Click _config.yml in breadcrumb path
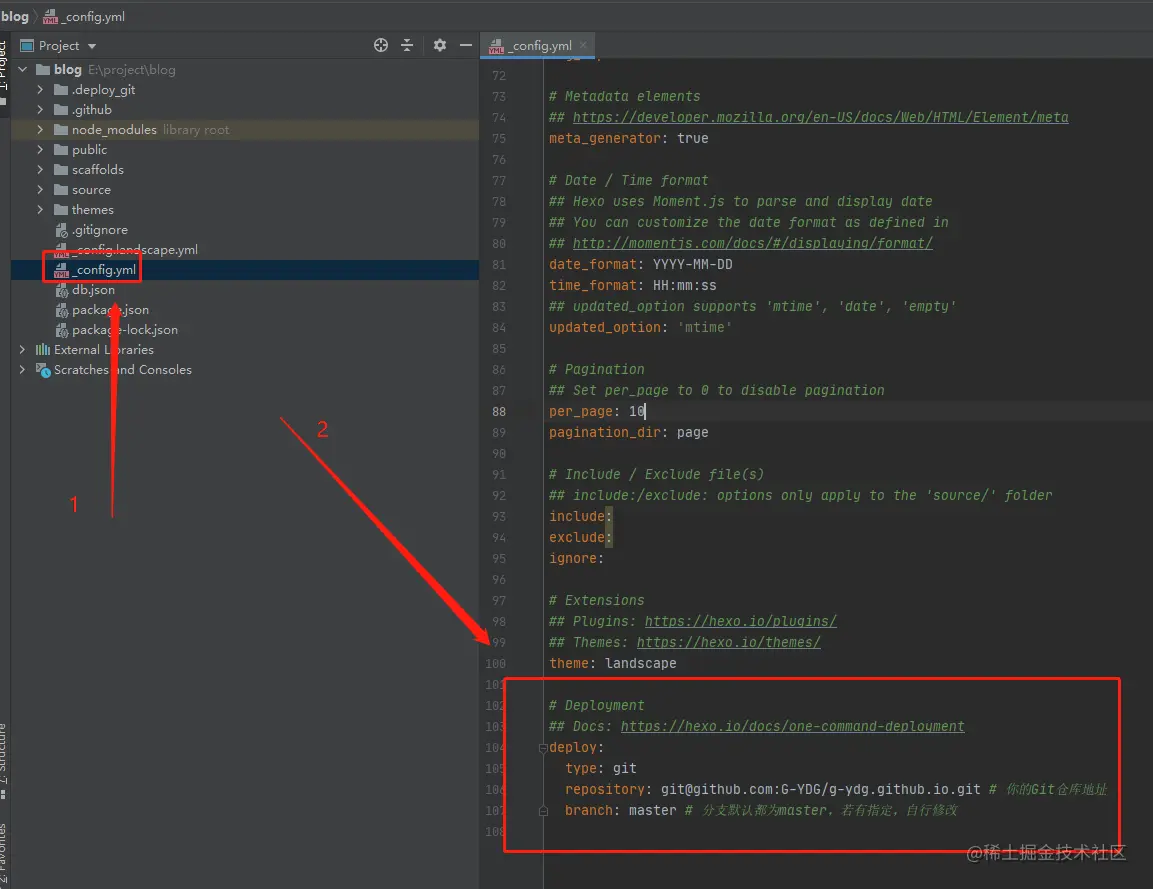Viewport: 1153px width, 889px height. pyautogui.click(x=94, y=16)
